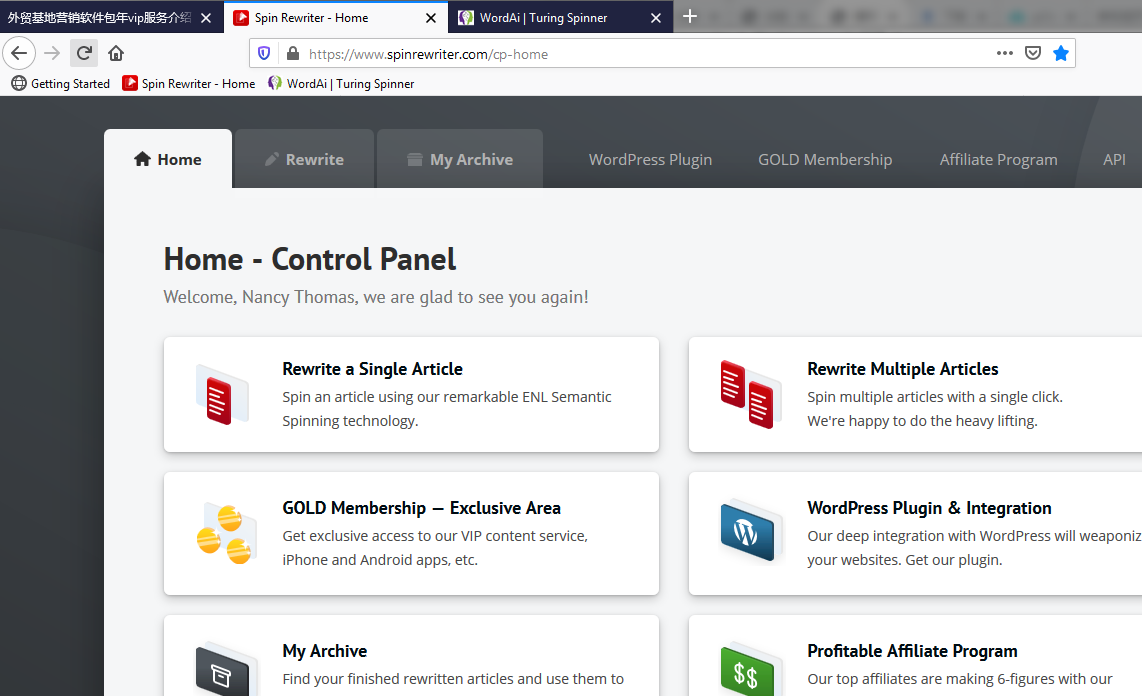This screenshot has height=696, width=1142.
Task: Open Getting Started bookmark
Action: pyautogui.click(x=60, y=84)
